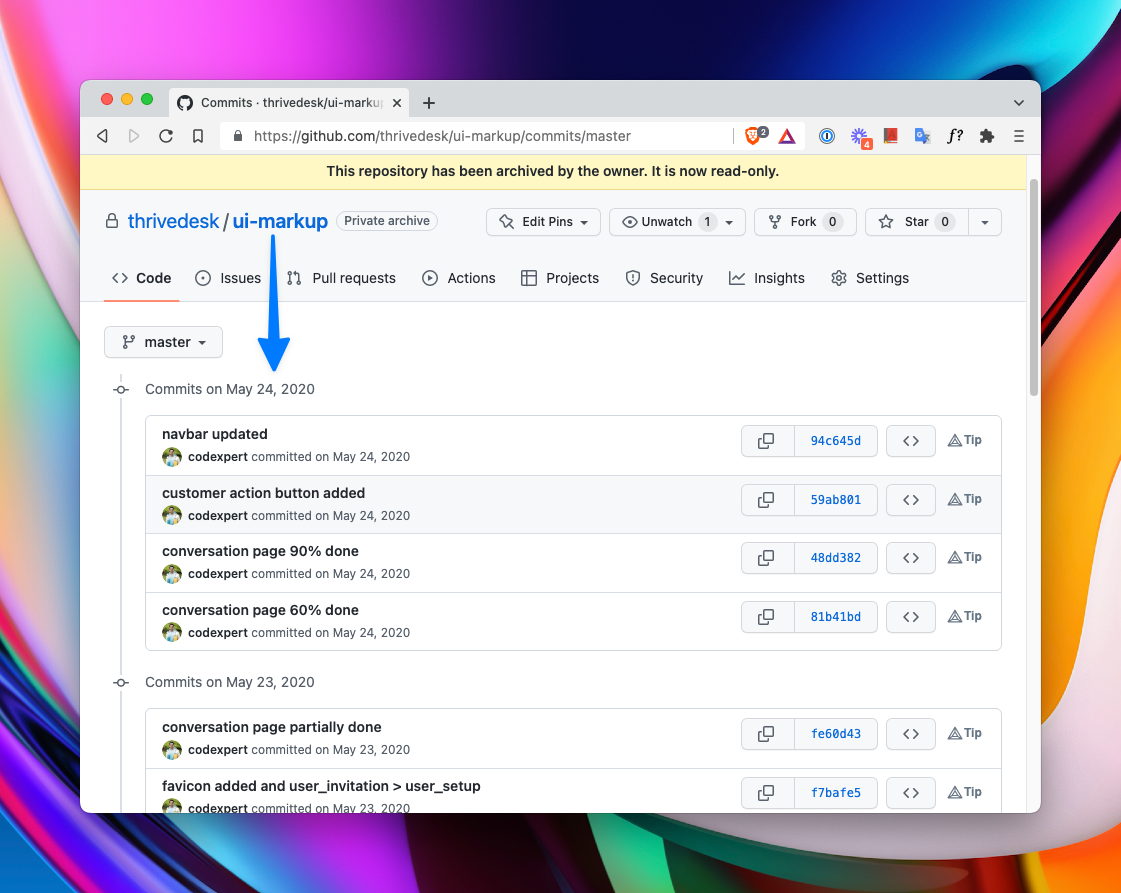This screenshot has height=893, width=1121.
Task: Click the f? font finder extension
Action: point(955,136)
